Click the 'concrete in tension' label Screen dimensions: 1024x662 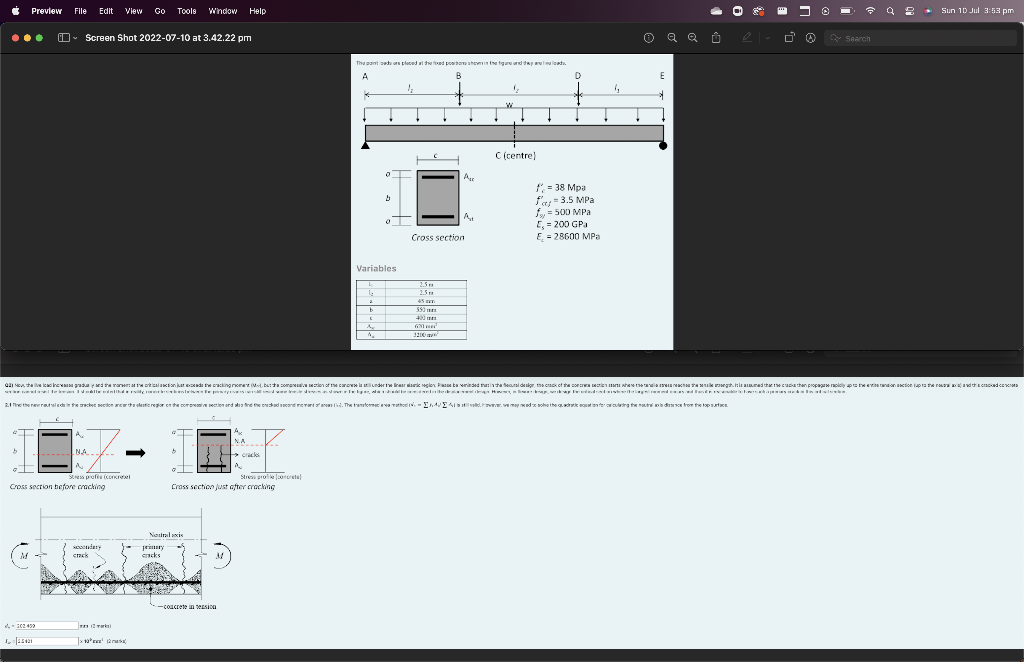click(189, 607)
